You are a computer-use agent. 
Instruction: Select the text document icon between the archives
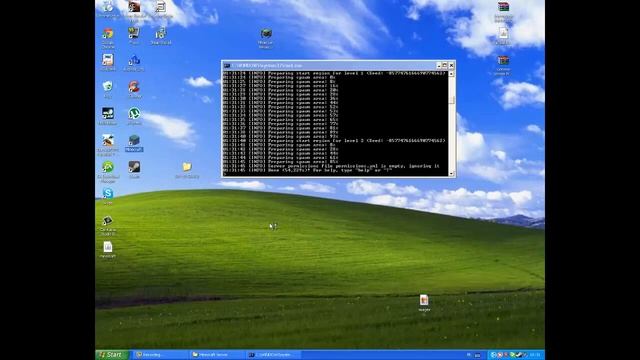click(x=503, y=33)
